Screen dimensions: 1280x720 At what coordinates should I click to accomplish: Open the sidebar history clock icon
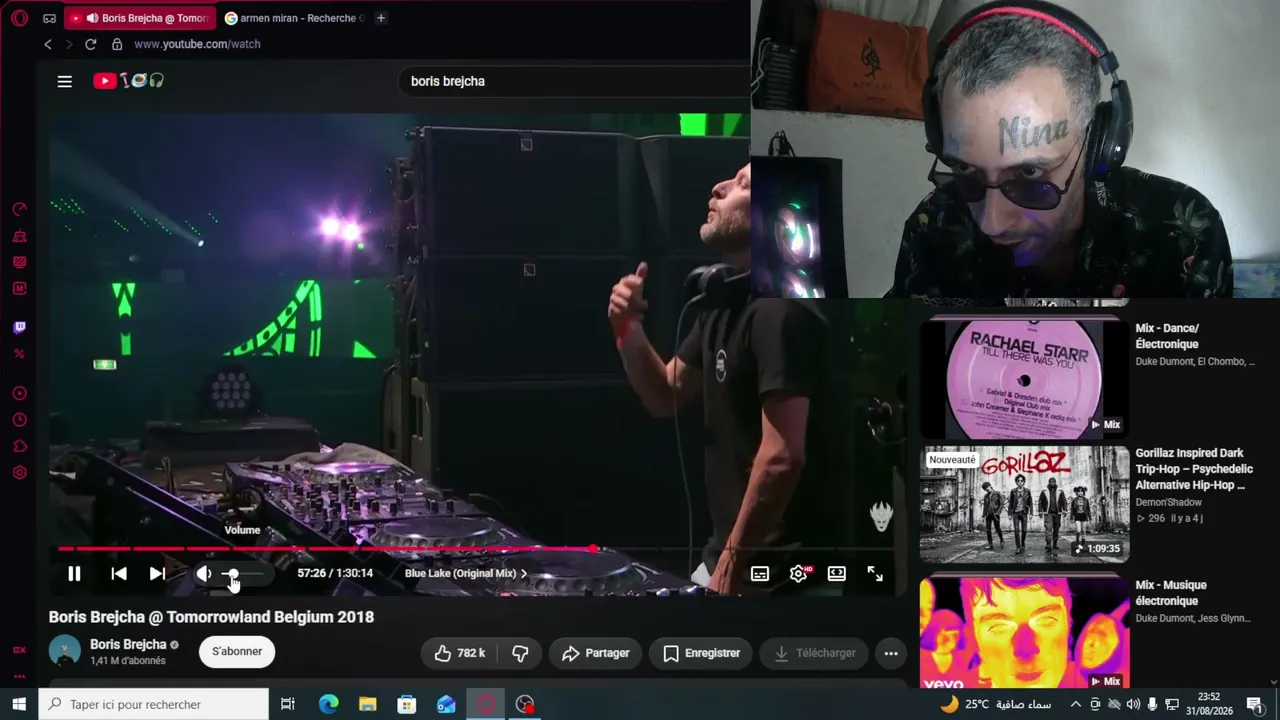(20, 420)
